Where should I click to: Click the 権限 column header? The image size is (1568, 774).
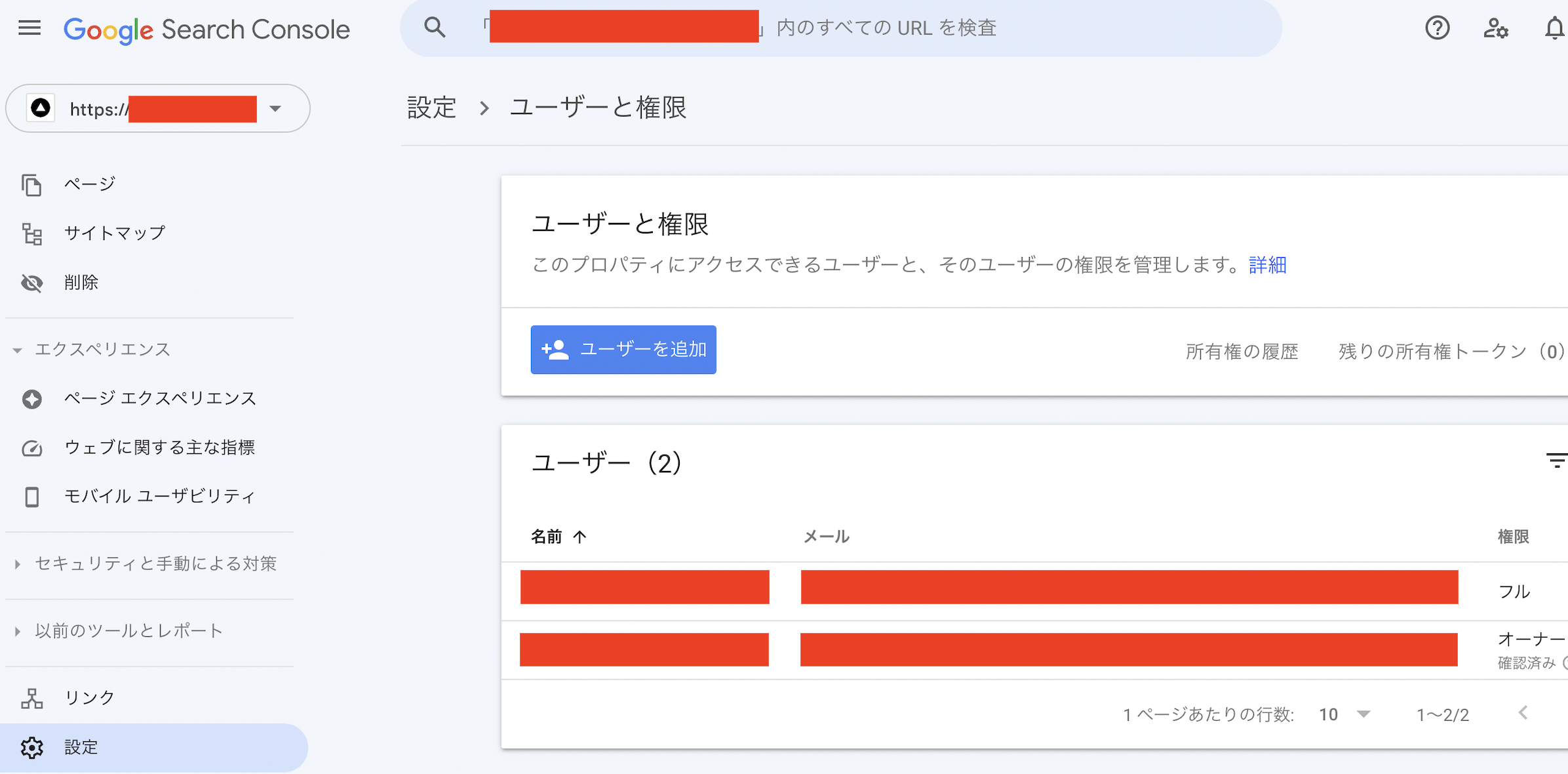click(1514, 537)
